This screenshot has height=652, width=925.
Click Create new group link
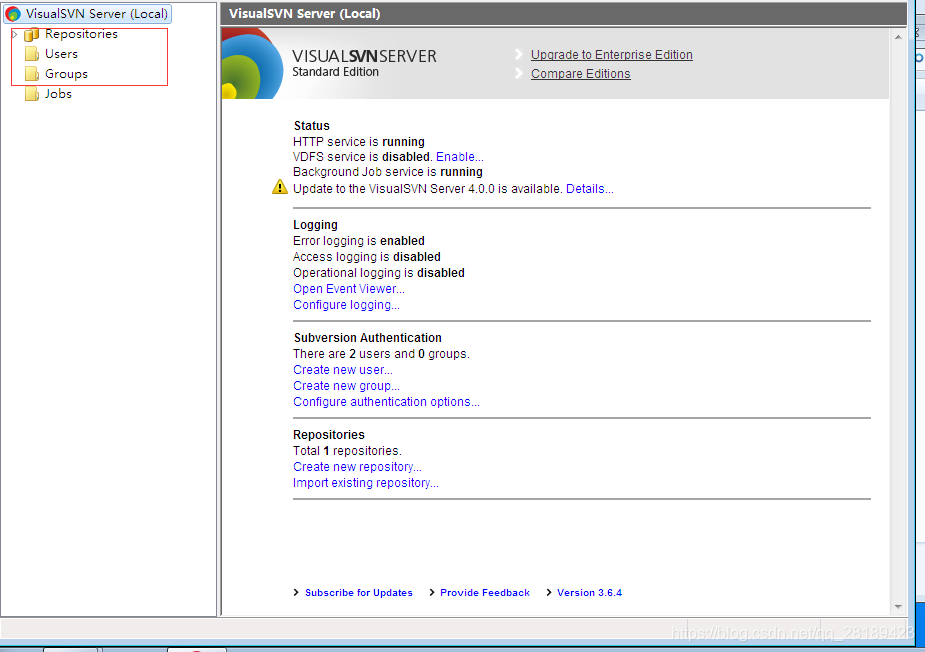[x=346, y=386]
